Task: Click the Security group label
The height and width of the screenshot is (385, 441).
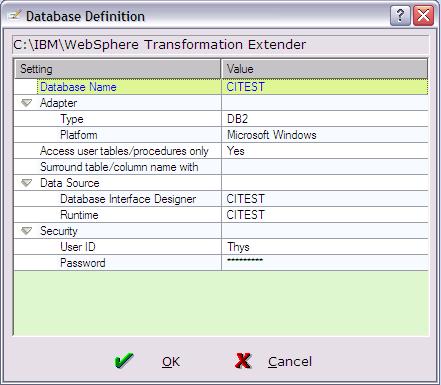Action: 59,231
